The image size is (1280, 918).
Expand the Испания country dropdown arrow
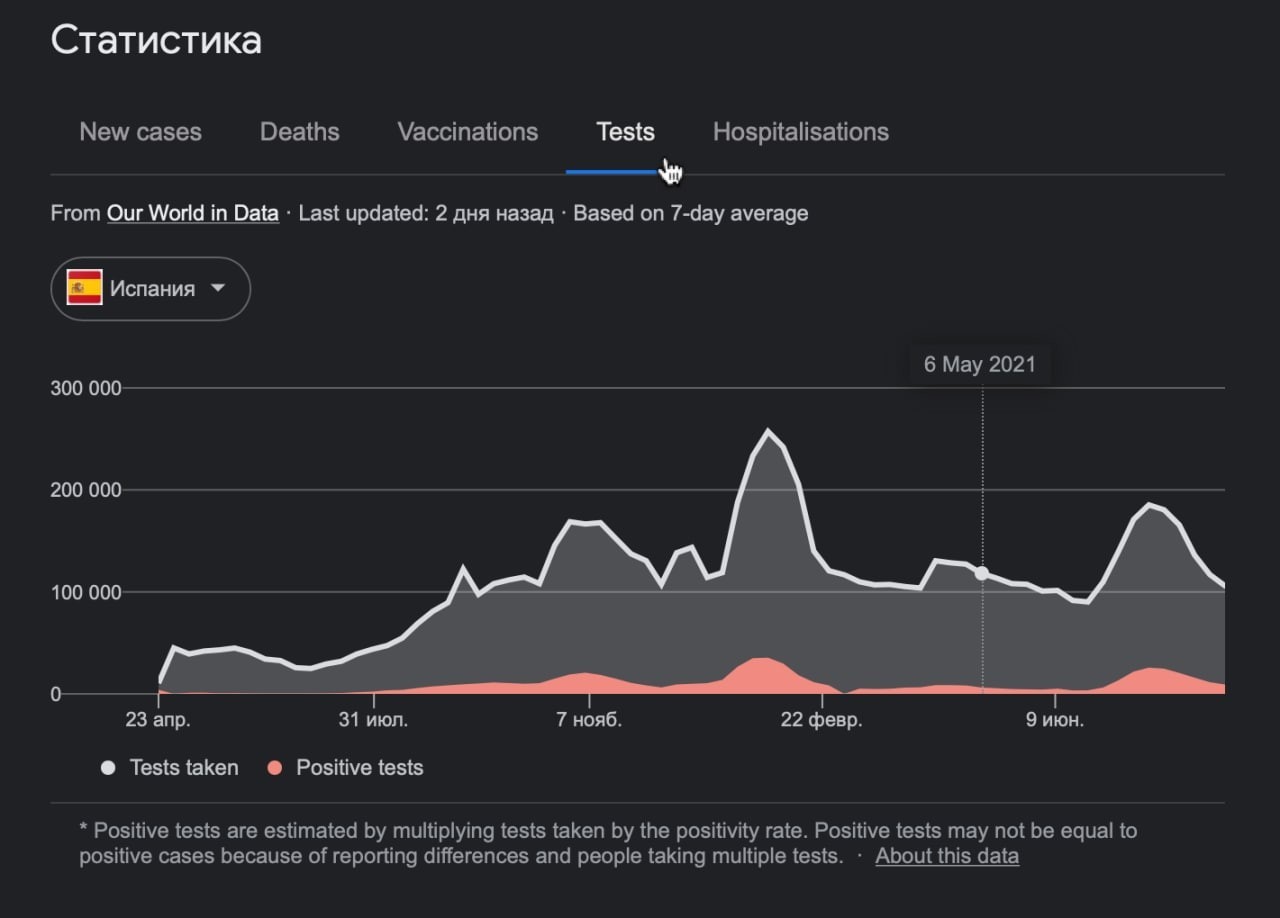(217, 288)
